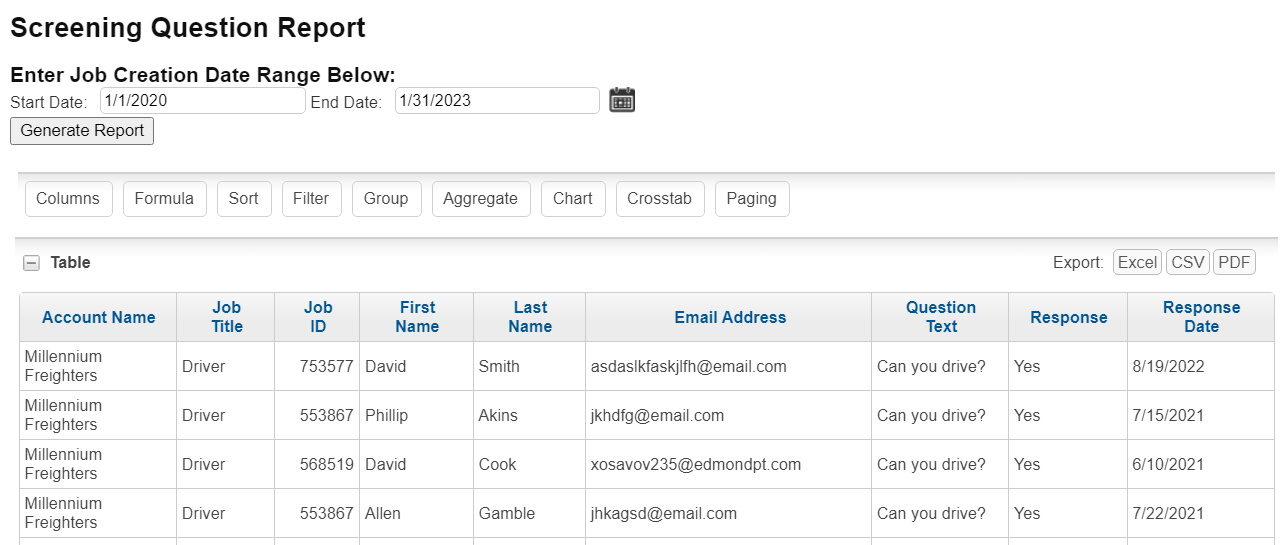The image size is (1287, 545).
Task: Open the Filter options
Action: [x=311, y=199]
